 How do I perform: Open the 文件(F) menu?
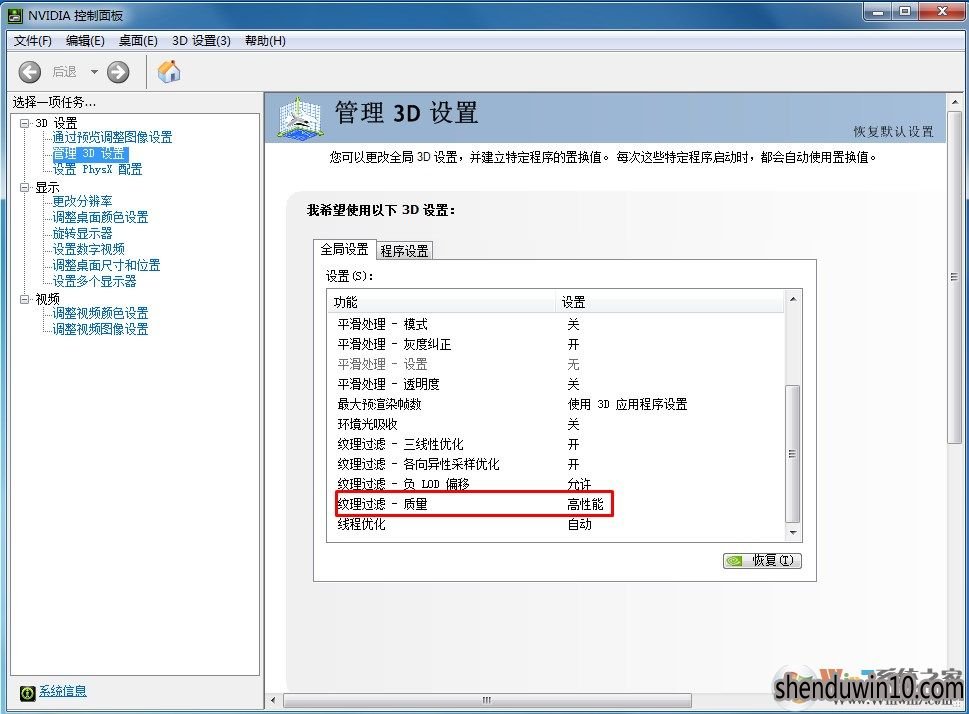pos(33,41)
